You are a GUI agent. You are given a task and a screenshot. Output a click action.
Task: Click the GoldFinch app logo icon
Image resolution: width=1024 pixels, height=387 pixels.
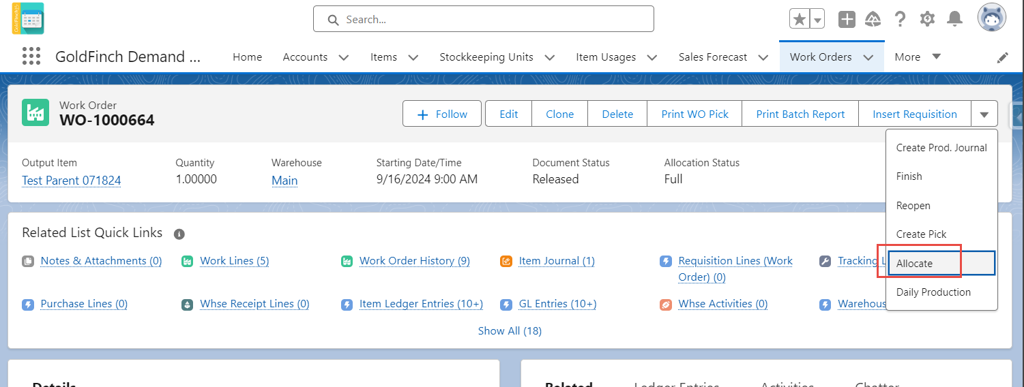pyautogui.click(x=28, y=18)
